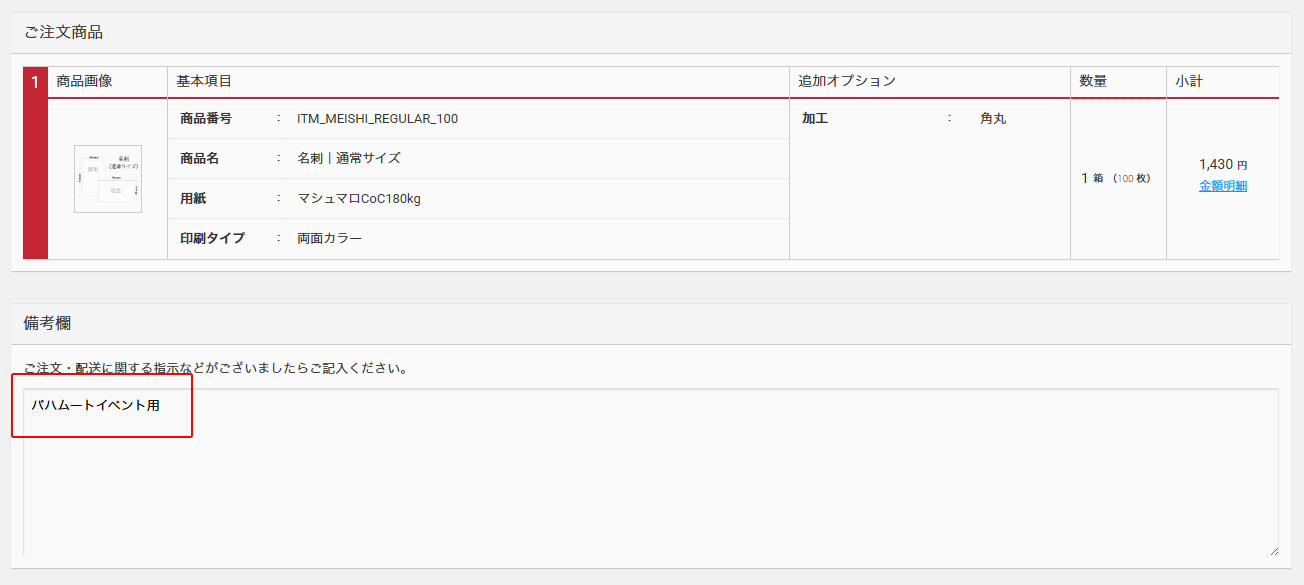Select the 商品画像 column header
The image size is (1304, 585).
[85, 81]
